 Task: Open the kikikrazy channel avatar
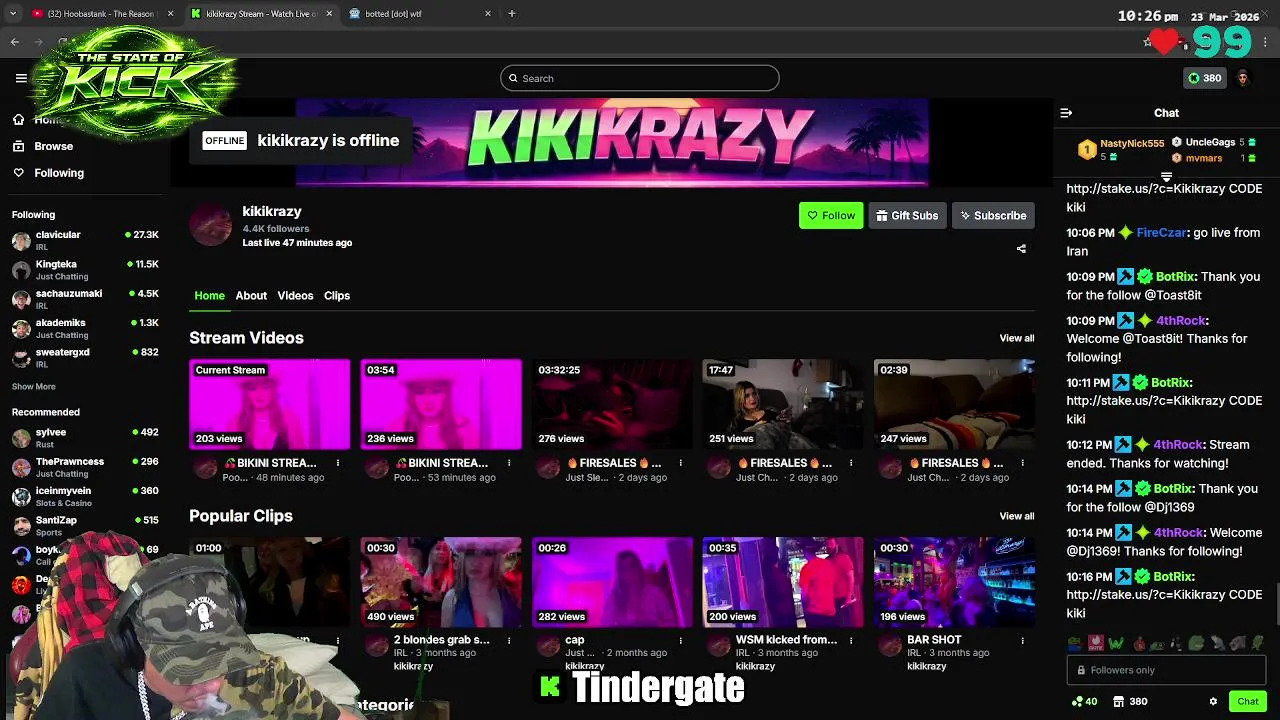point(211,226)
